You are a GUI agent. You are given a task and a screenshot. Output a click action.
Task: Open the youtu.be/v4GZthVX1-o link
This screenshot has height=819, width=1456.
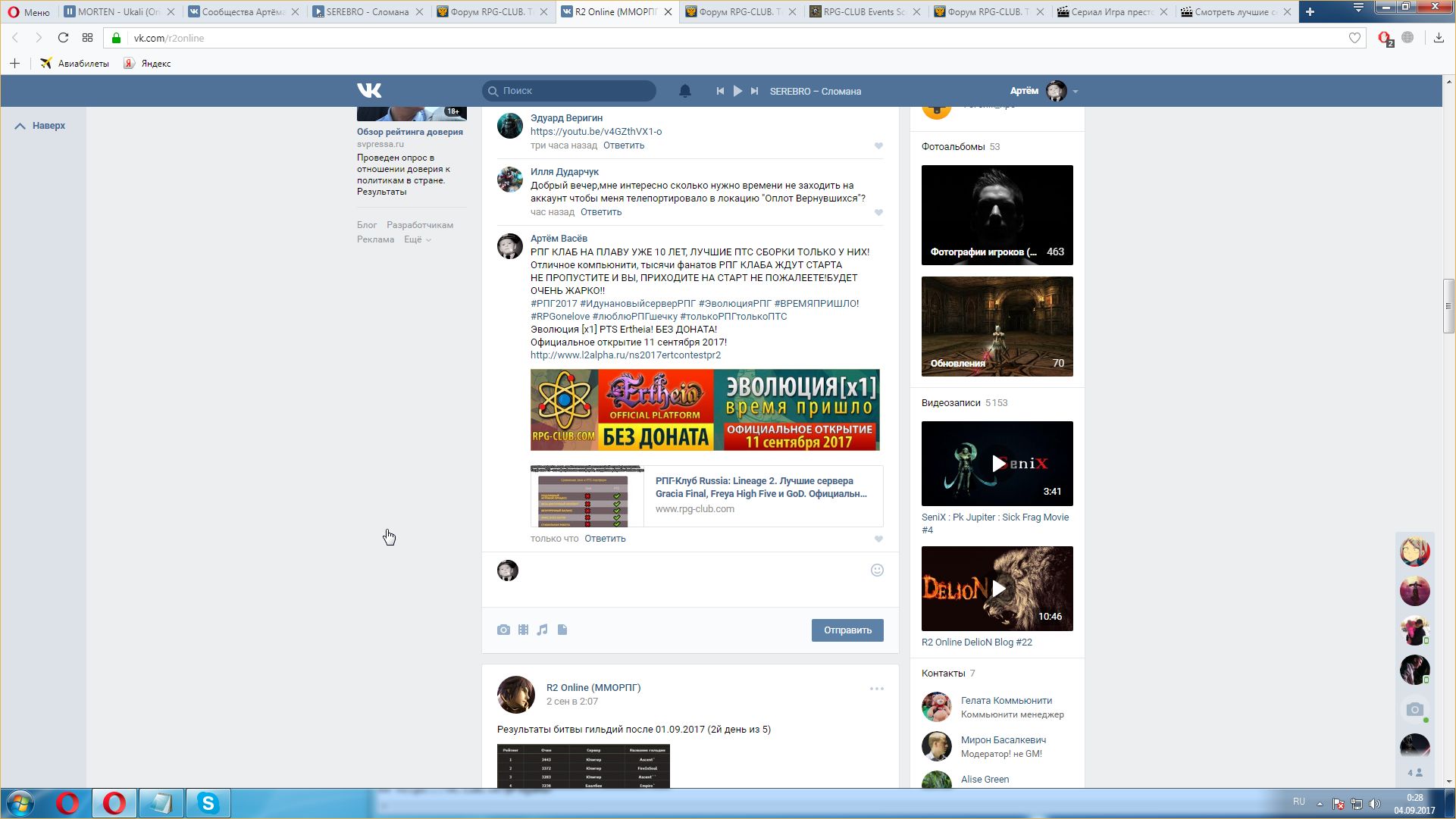pyautogui.click(x=596, y=132)
